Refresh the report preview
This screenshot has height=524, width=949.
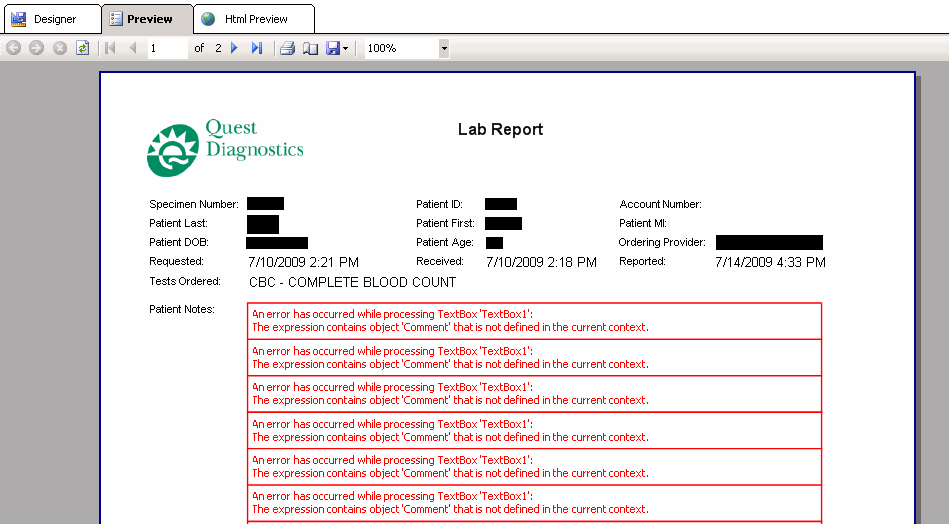[x=82, y=48]
